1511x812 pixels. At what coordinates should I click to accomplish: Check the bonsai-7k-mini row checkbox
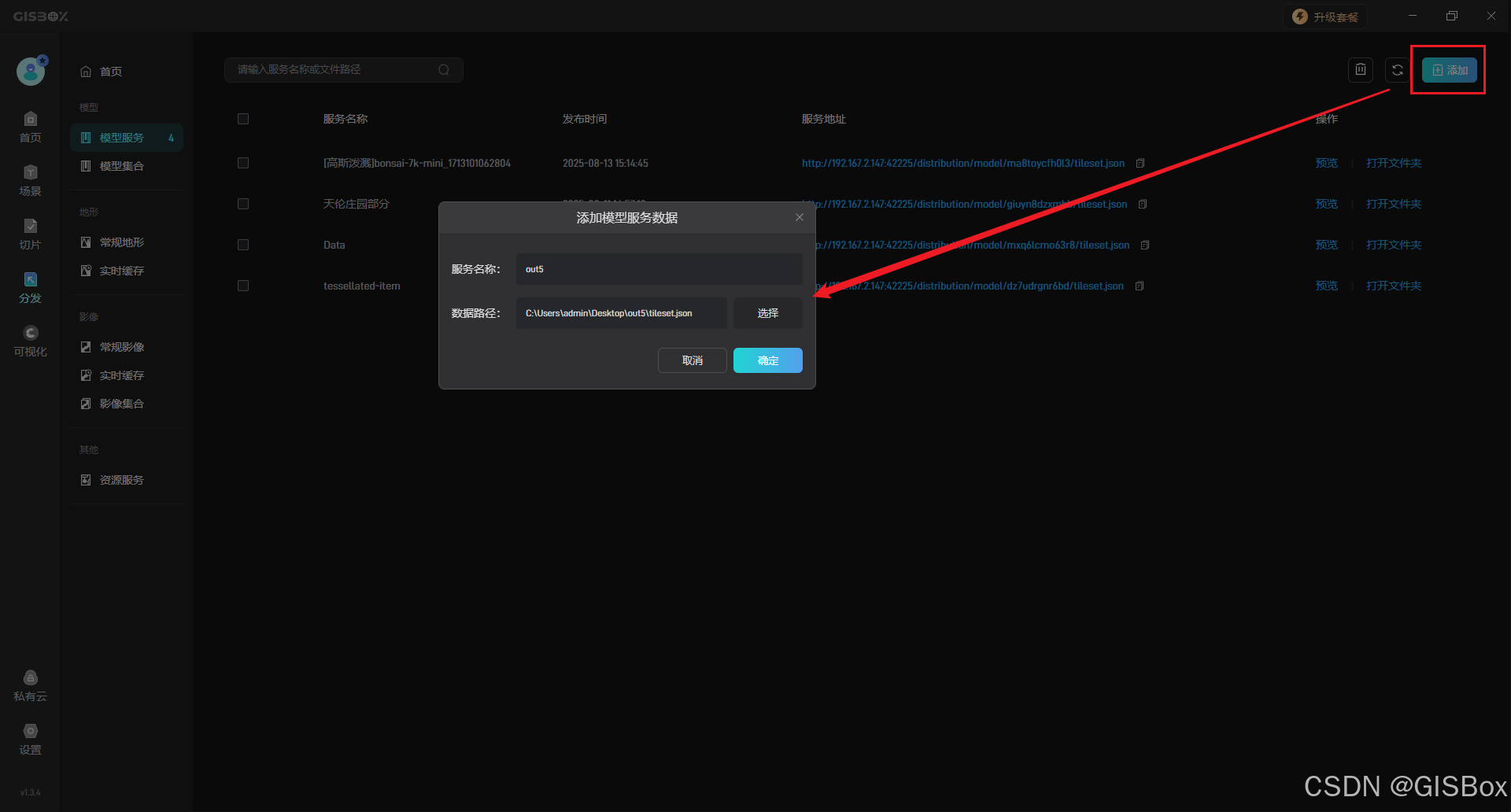243,163
